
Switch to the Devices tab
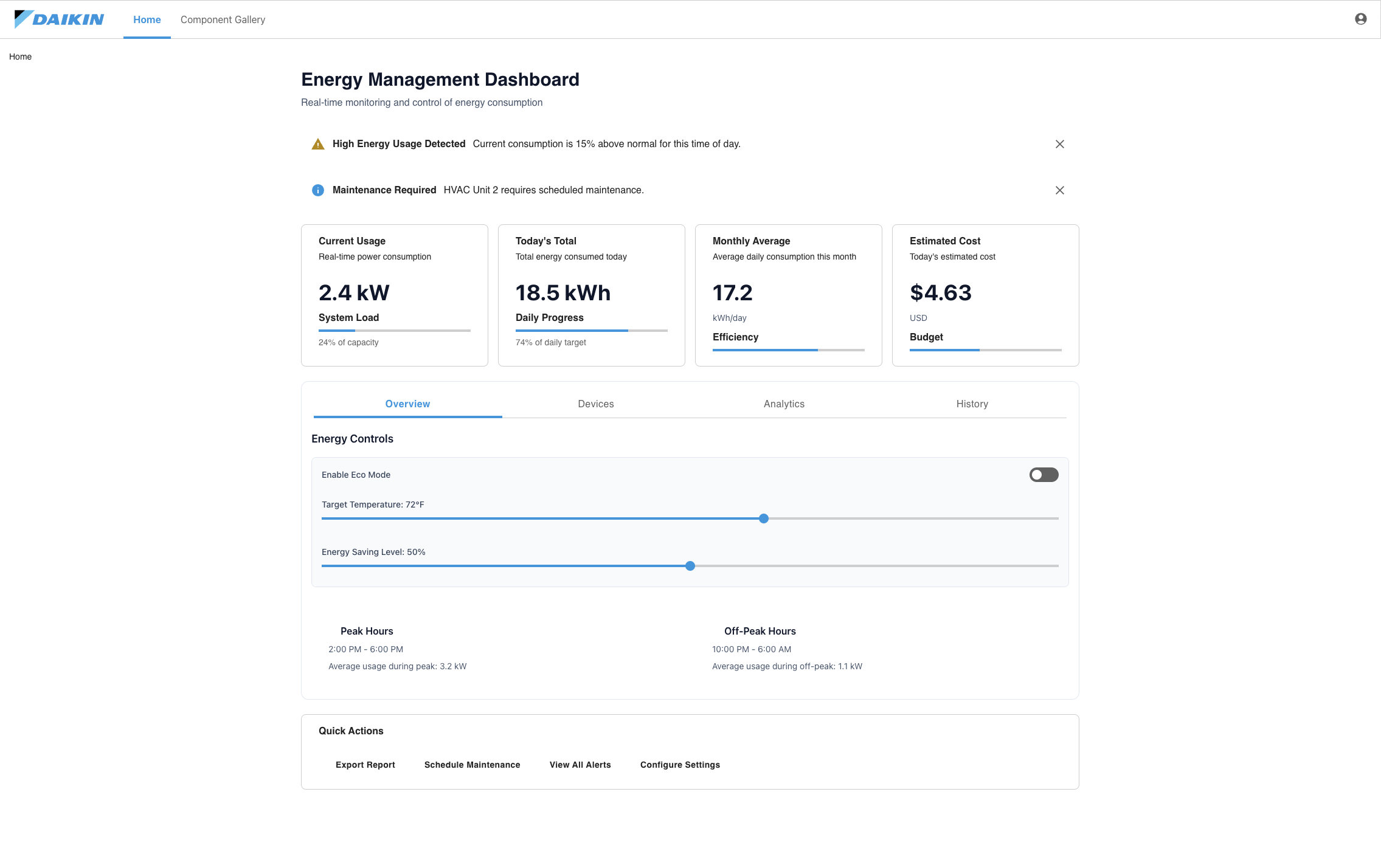(596, 404)
